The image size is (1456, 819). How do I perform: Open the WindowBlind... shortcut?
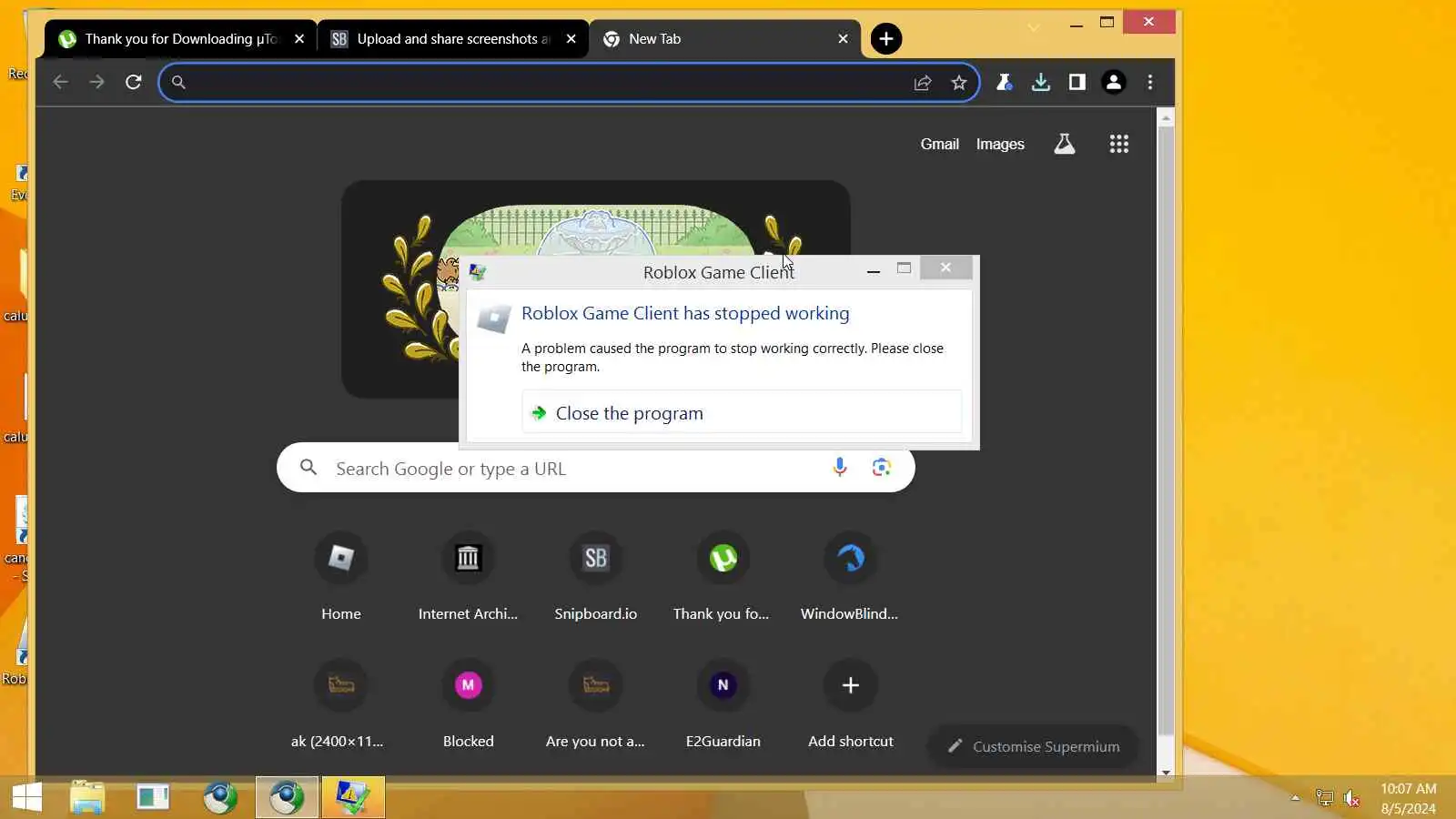point(850,575)
